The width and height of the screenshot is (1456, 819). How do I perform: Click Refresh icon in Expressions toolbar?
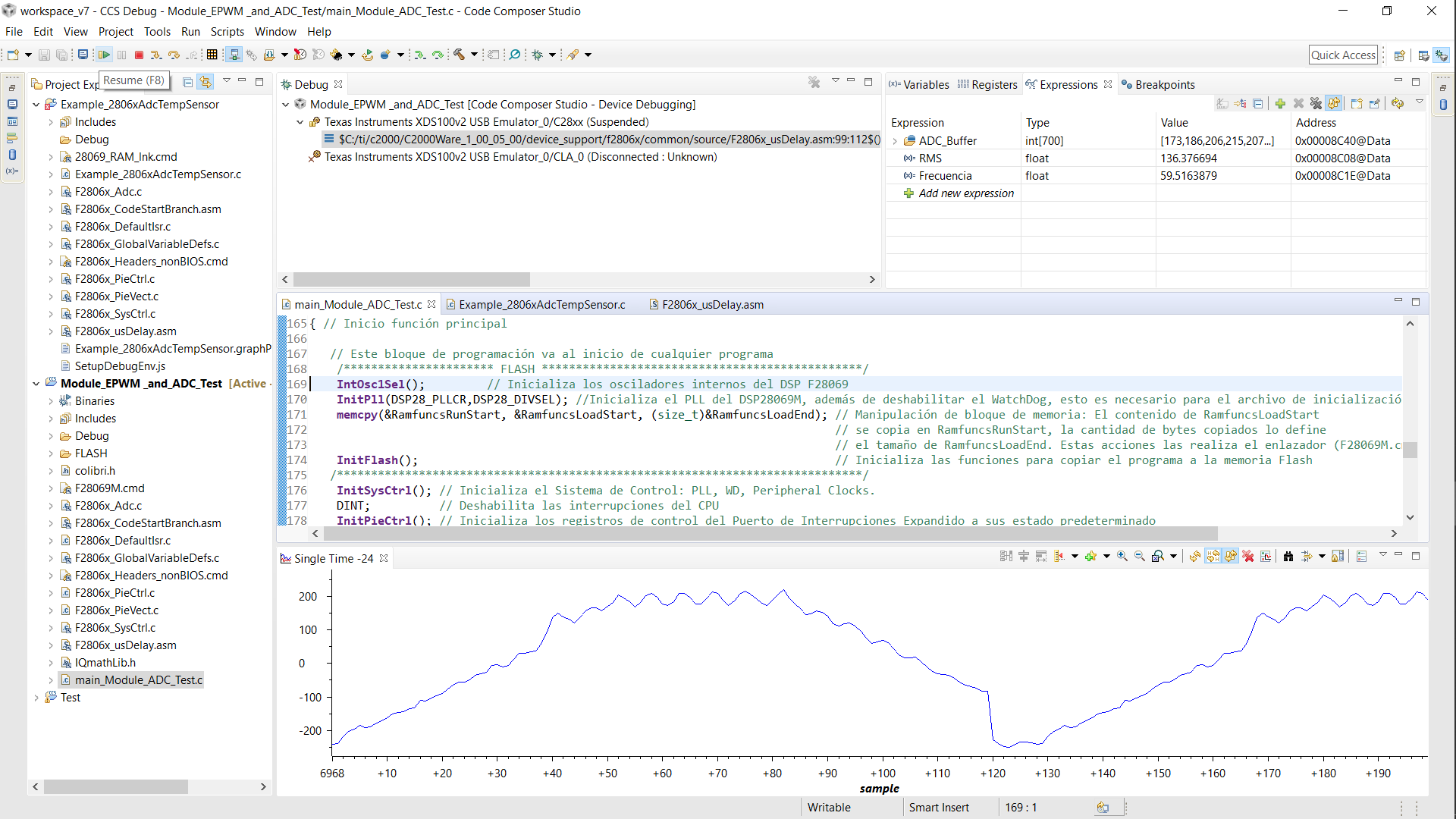tap(1398, 103)
